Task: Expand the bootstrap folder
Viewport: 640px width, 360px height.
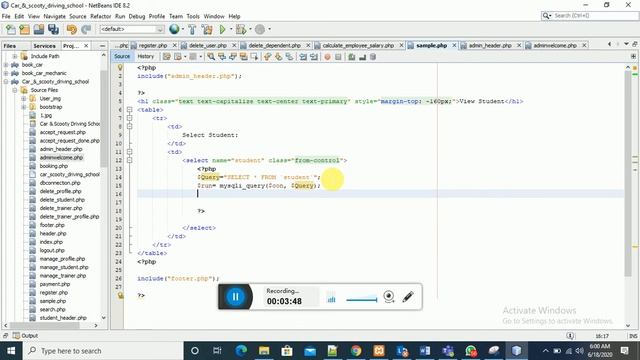Action: (24, 107)
